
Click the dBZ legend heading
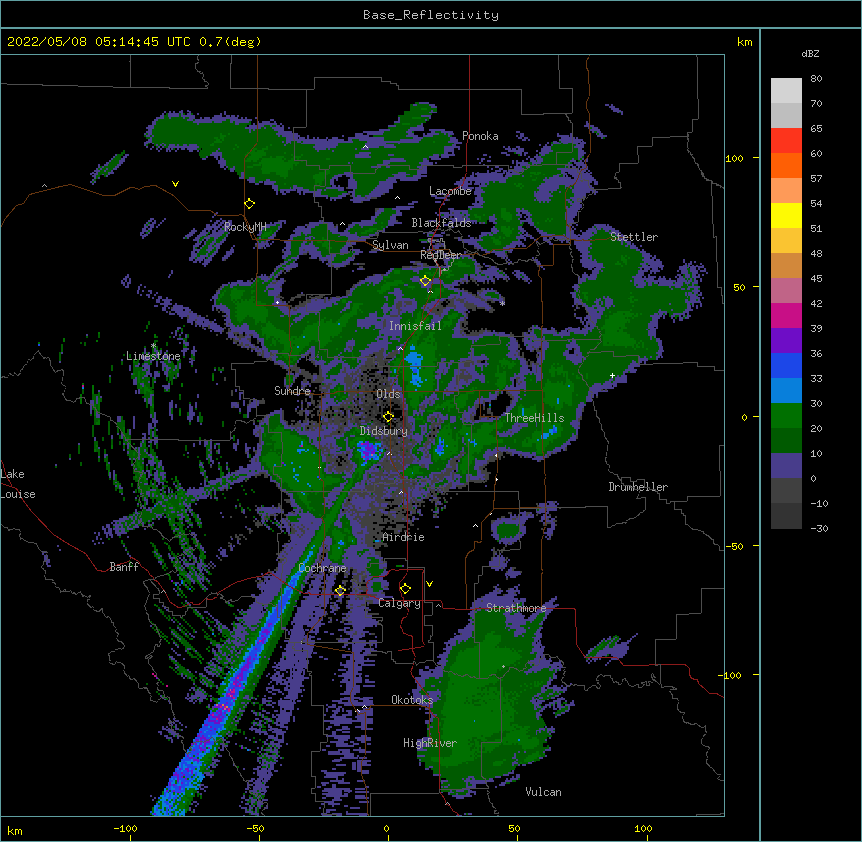click(810, 53)
